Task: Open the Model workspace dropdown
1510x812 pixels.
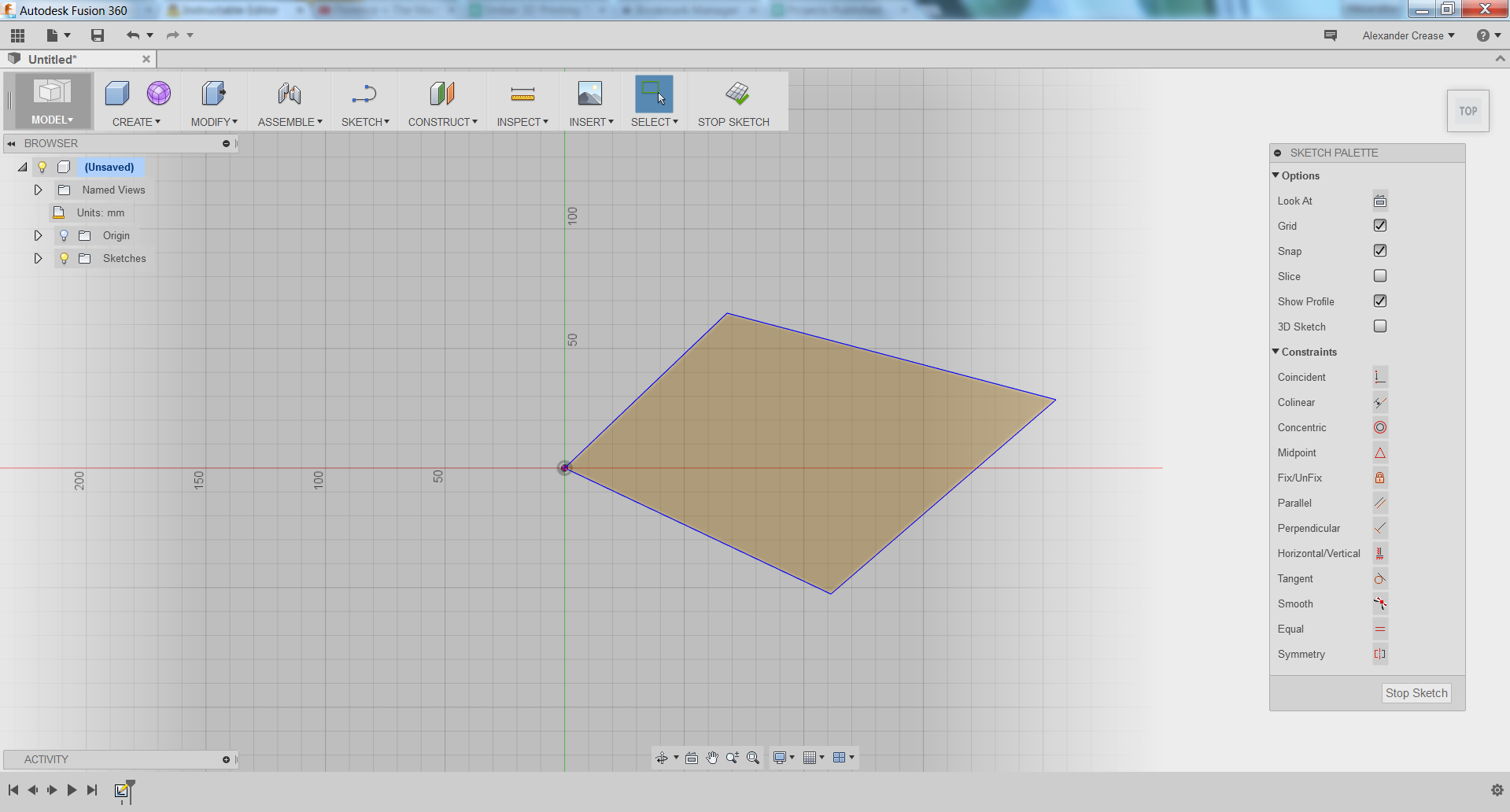Action: point(52,101)
